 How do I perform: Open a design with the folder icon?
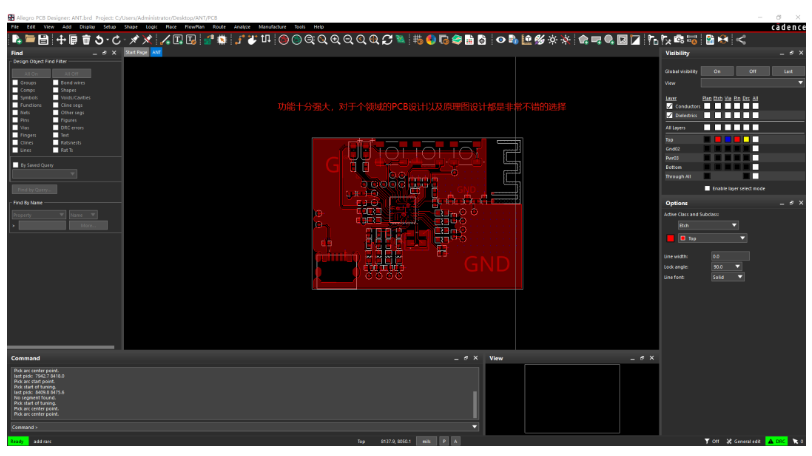[x=30, y=40]
